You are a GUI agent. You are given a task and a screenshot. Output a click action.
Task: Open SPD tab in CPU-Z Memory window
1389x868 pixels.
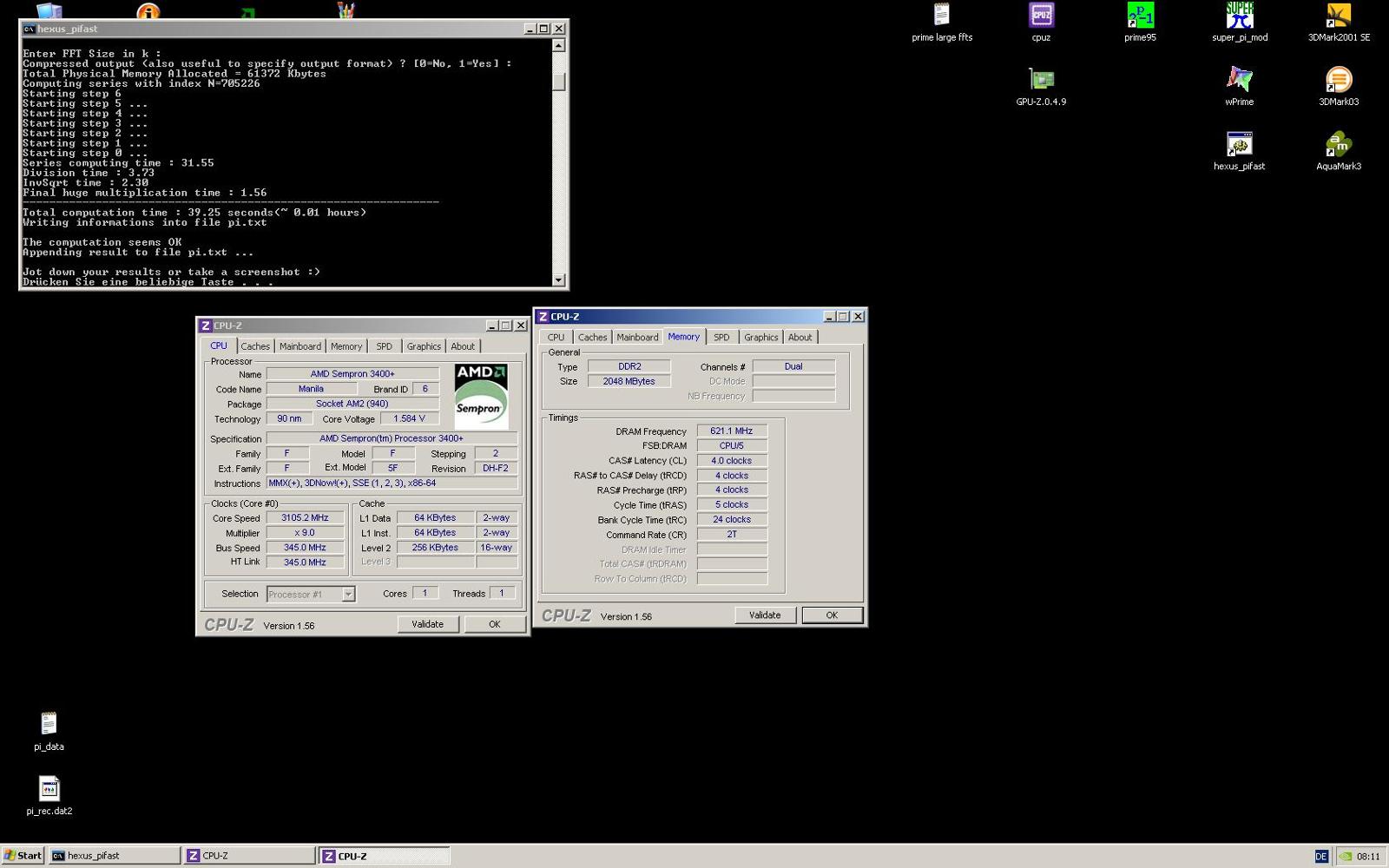[x=721, y=338]
